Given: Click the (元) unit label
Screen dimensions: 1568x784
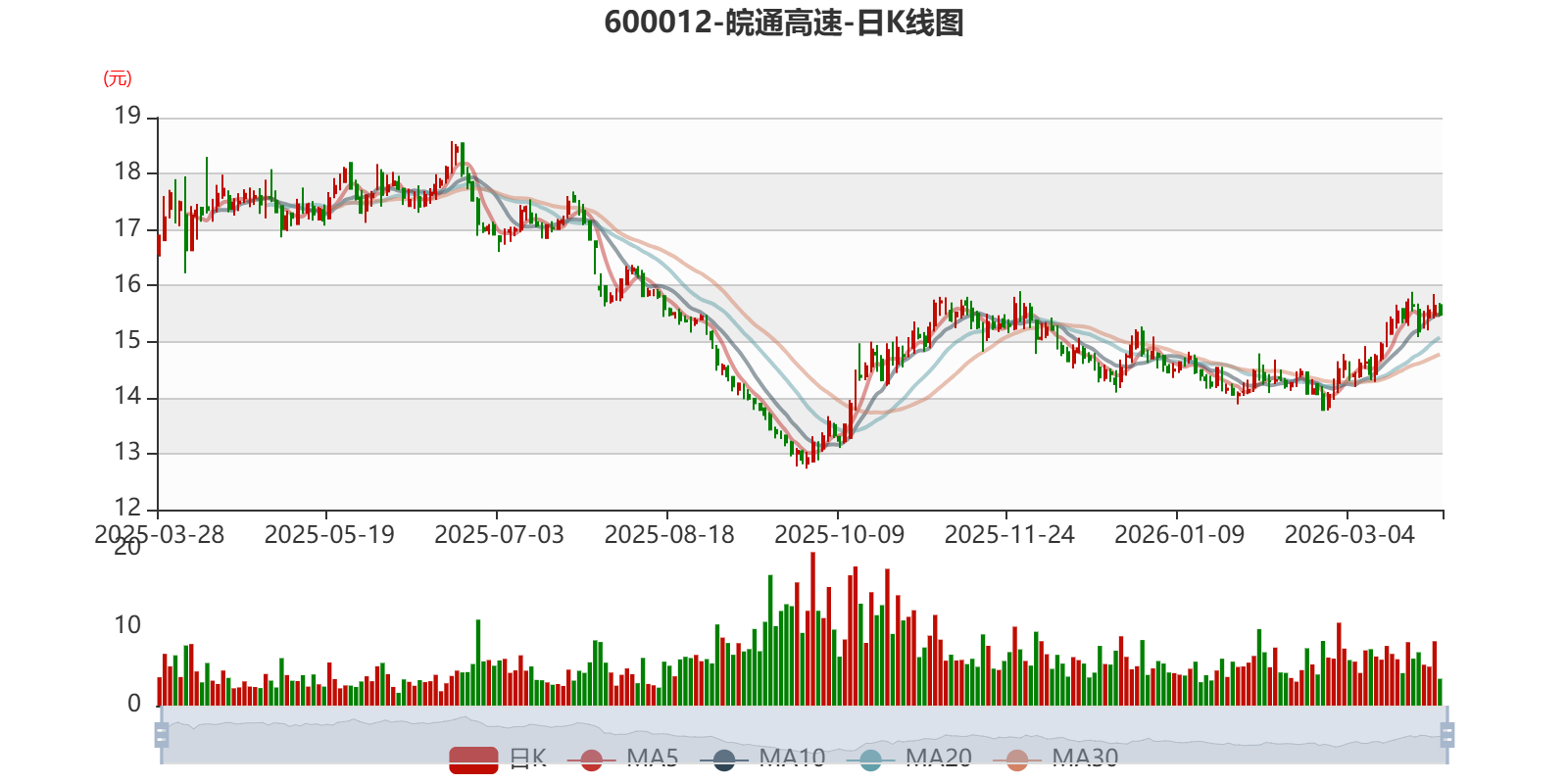Looking at the screenshot, I should click(118, 78).
